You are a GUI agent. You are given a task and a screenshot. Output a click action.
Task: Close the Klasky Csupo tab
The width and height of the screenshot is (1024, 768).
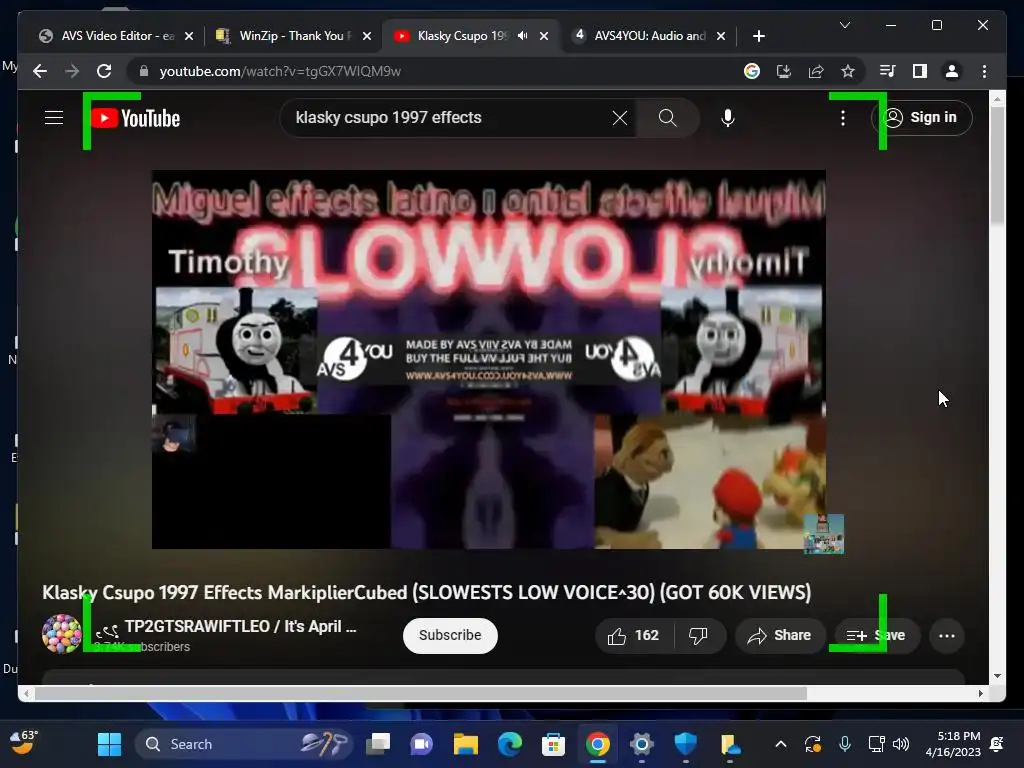[x=544, y=36]
